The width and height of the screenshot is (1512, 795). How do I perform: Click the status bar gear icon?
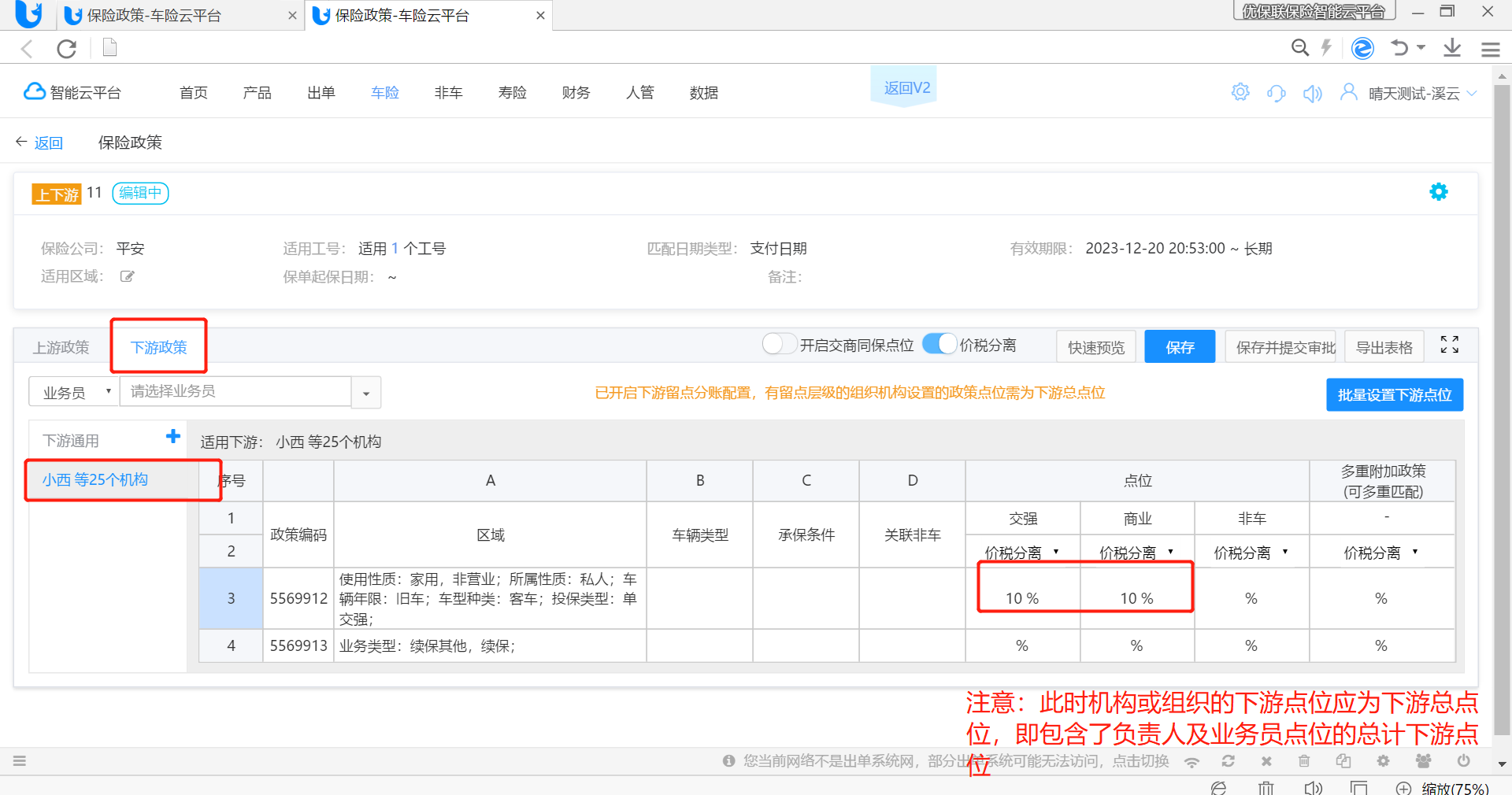pos(1383,761)
